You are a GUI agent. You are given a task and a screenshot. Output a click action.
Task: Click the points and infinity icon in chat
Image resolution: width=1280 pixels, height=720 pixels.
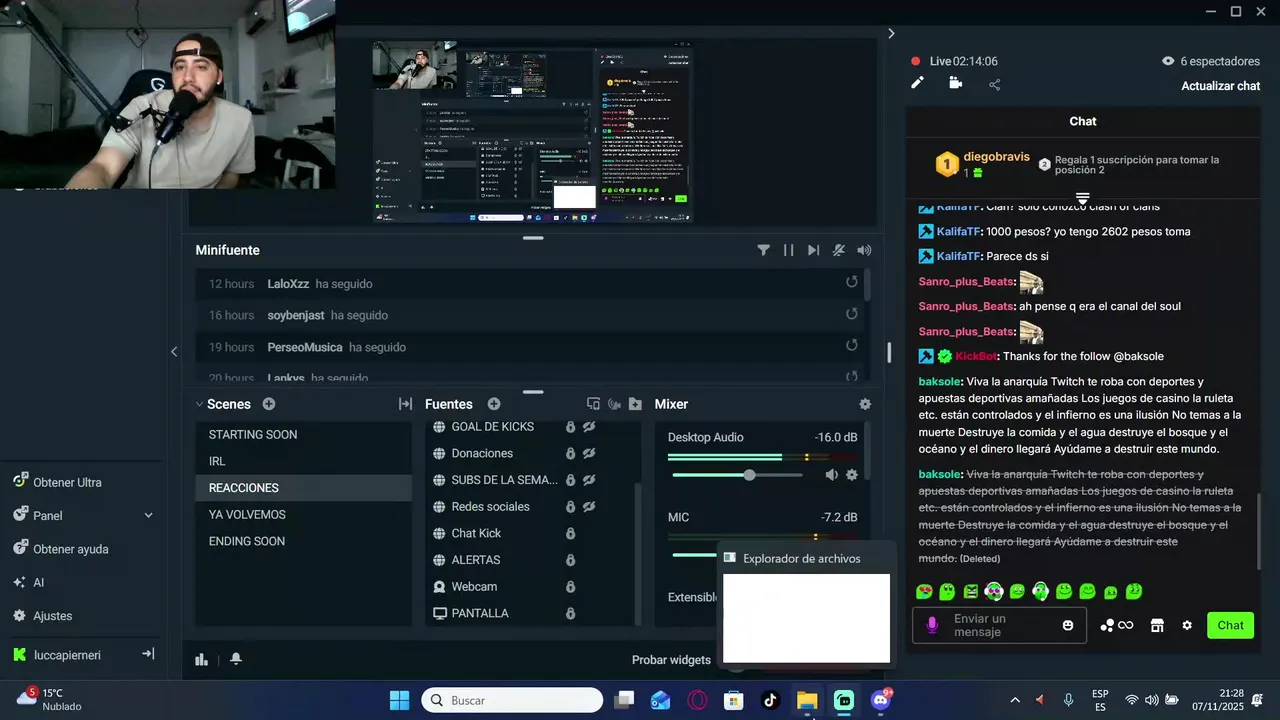[1117, 626]
